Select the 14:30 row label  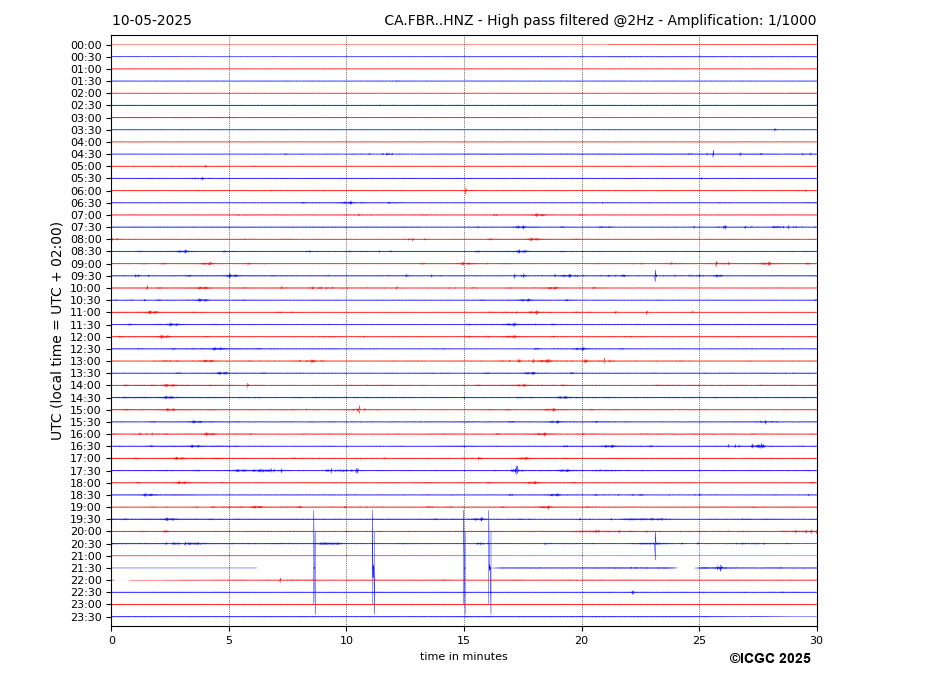[86, 398]
